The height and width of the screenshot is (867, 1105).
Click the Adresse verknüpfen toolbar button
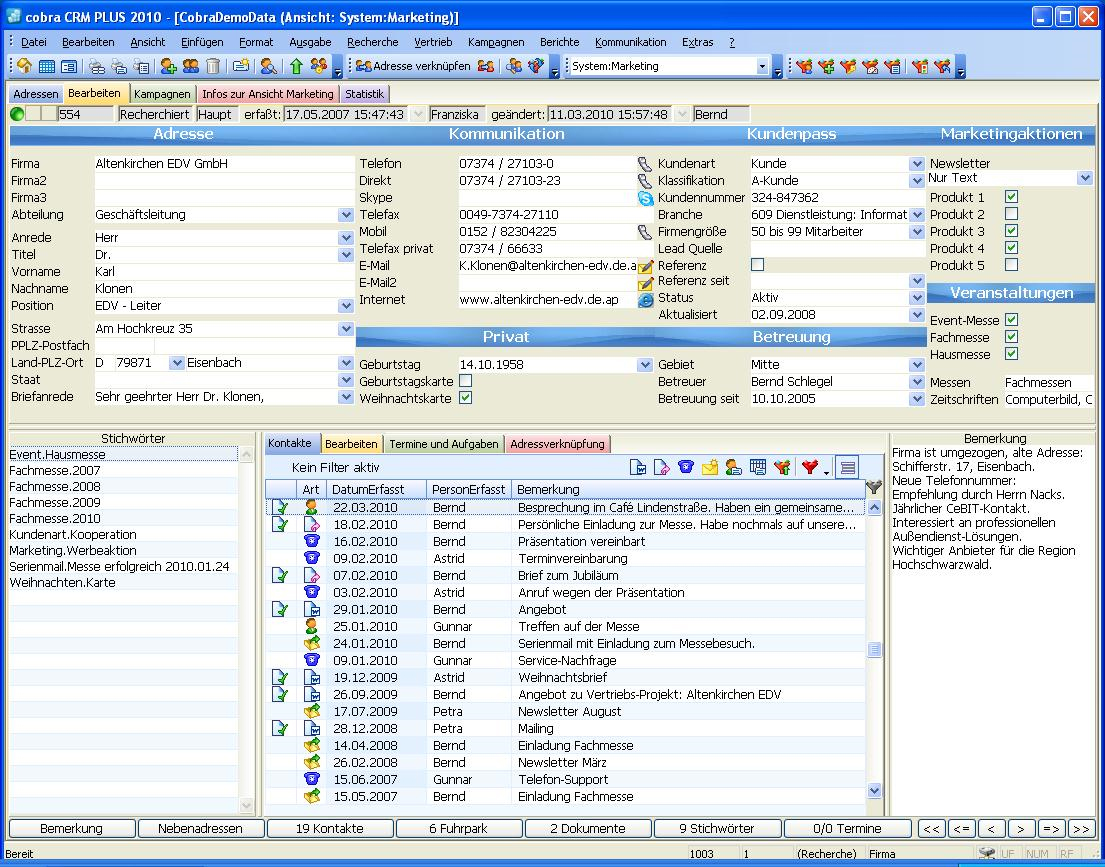(x=413, y=66)
